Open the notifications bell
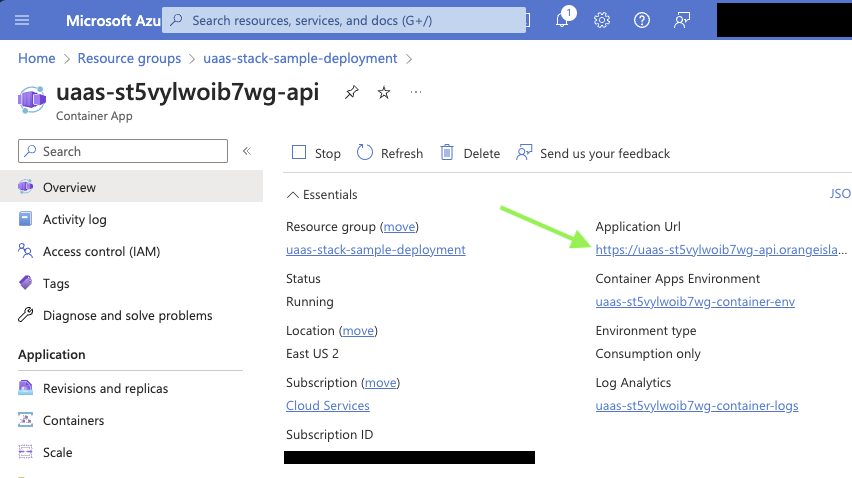This screenshot has width=852, height=478. click(x=563, y=18)
